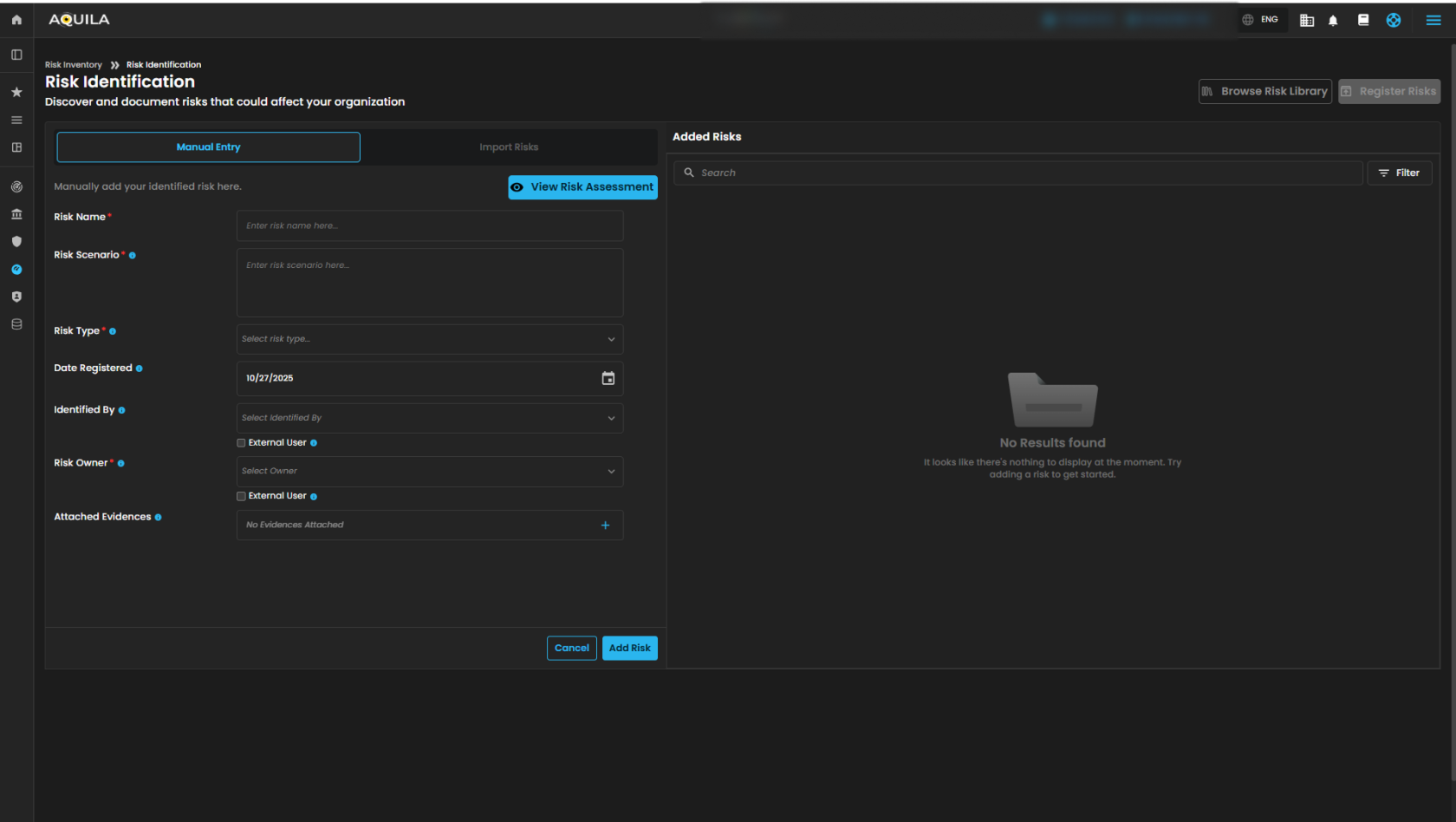This screenshot has height=822, width=1456.
Task: Open the book documentation icon in header
Action: coord(1363,20)
